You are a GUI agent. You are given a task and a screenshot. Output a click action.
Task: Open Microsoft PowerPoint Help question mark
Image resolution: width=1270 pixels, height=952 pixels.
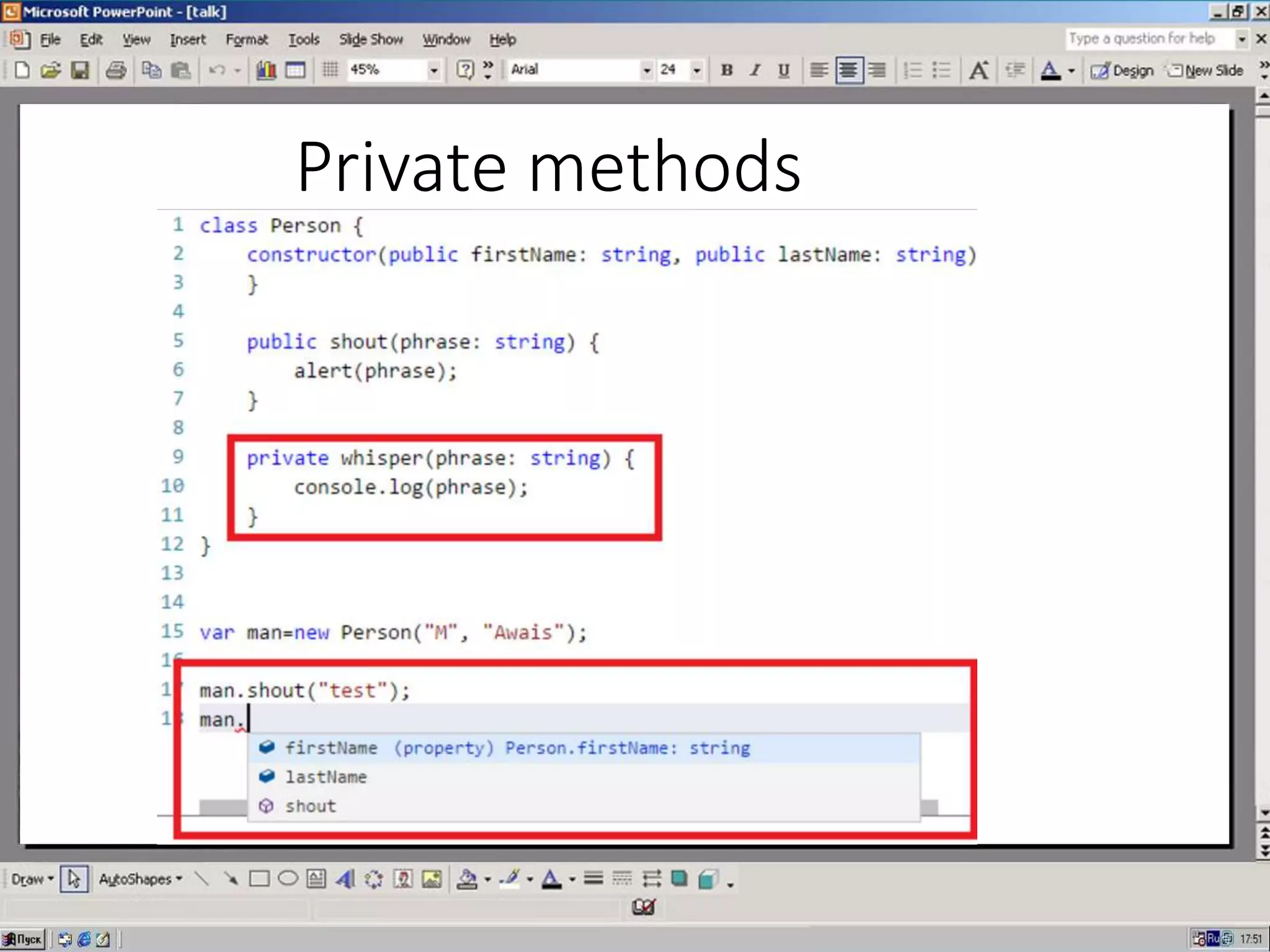(x=464, y=69)
